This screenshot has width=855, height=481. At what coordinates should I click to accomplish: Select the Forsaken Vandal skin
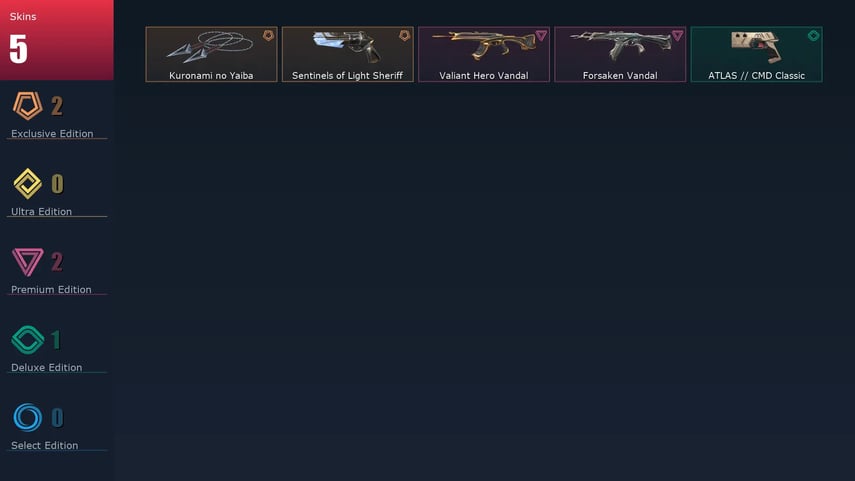pos(621,55)
